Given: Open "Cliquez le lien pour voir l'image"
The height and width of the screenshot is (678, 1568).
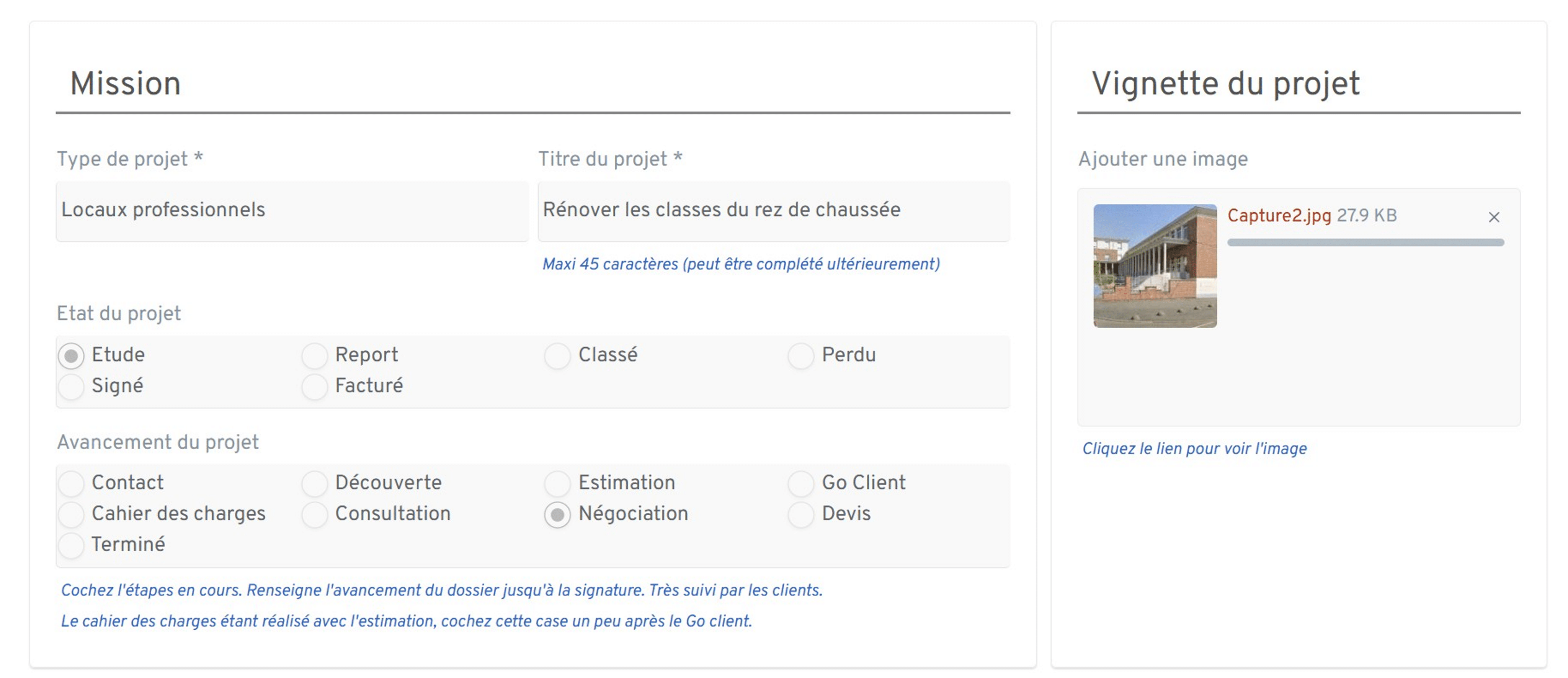Looking at the screenshot, I should point(1194,448).
